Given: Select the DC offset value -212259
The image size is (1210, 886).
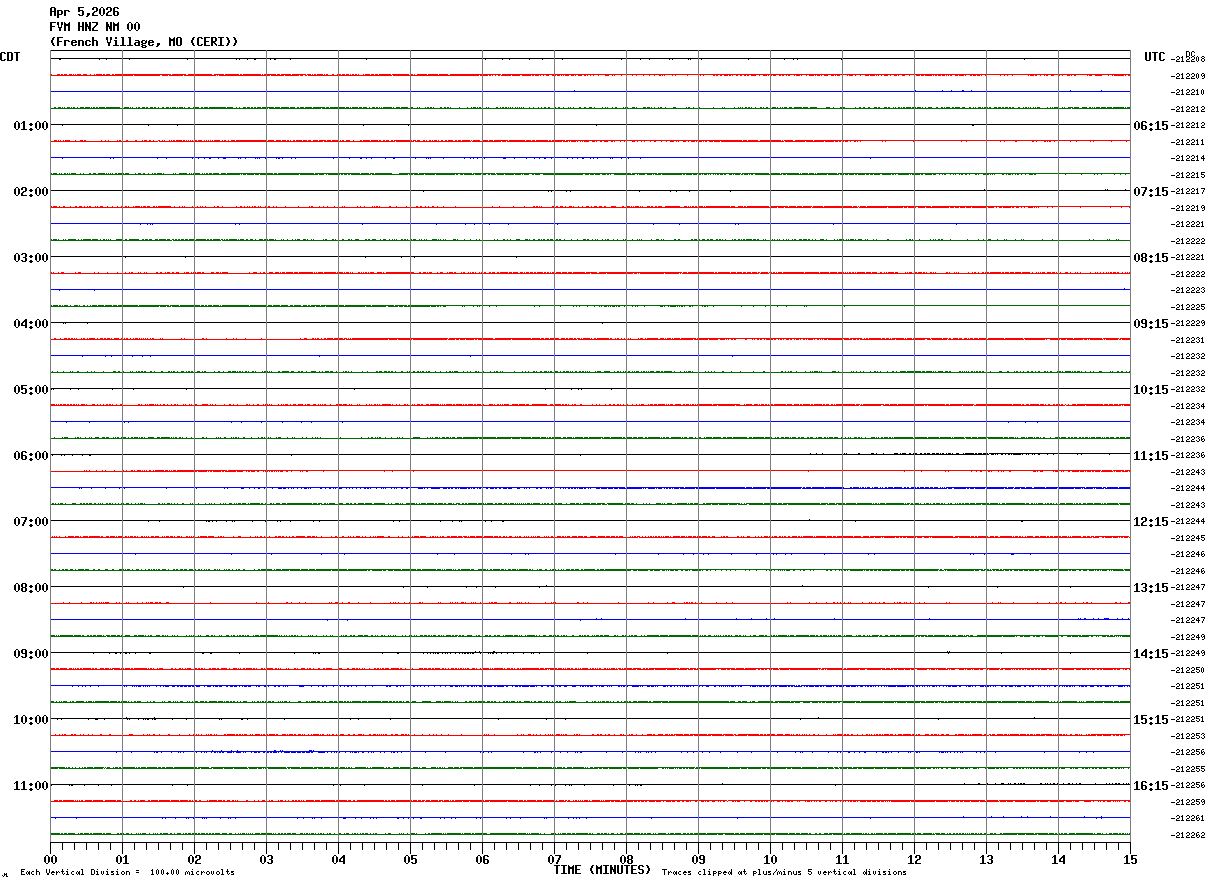Looking at the screenshot, I should 1188,802.
